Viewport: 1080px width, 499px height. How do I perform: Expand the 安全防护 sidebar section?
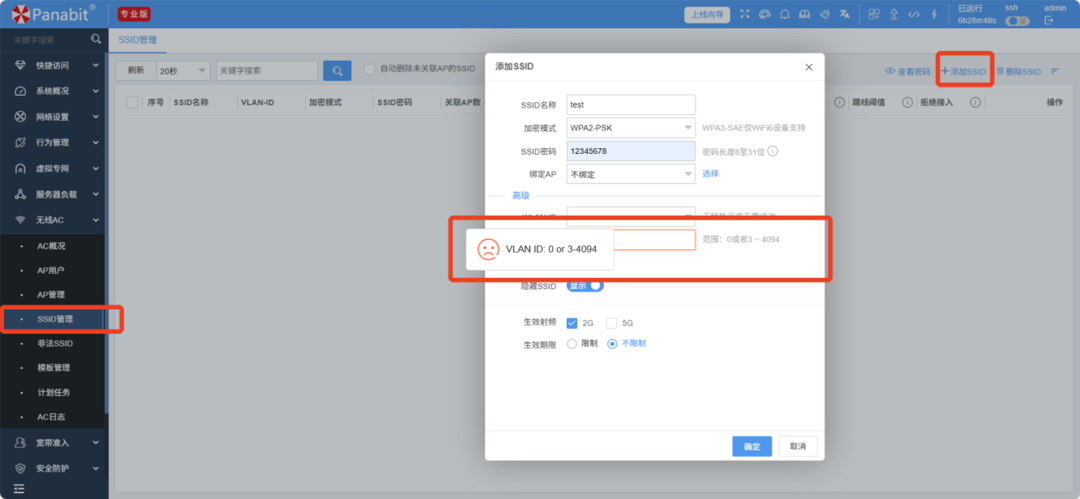[x=96, y=468]
